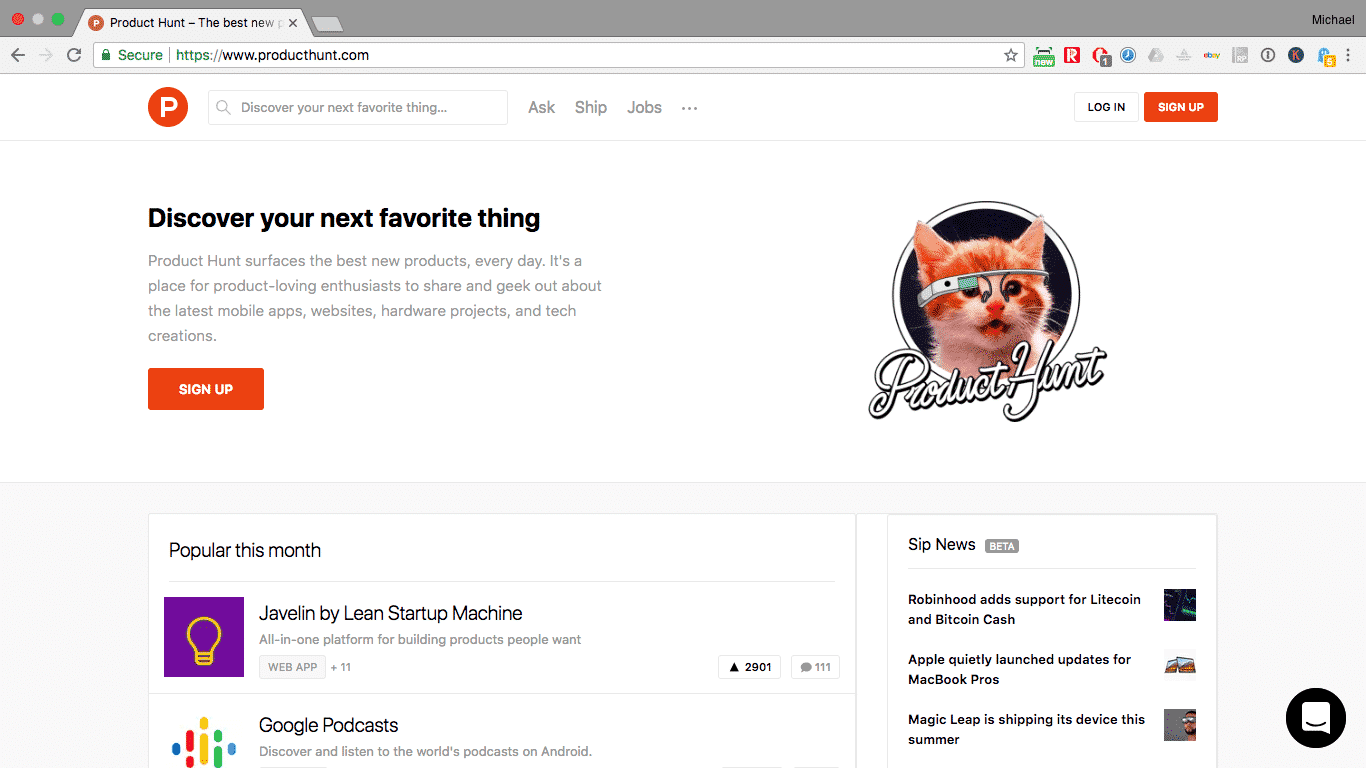Image resolution: width=1366 pixels, height=768 pixels.
Task: Click the Product Hunt kitty logo image
Action: (x=987, y=311)
